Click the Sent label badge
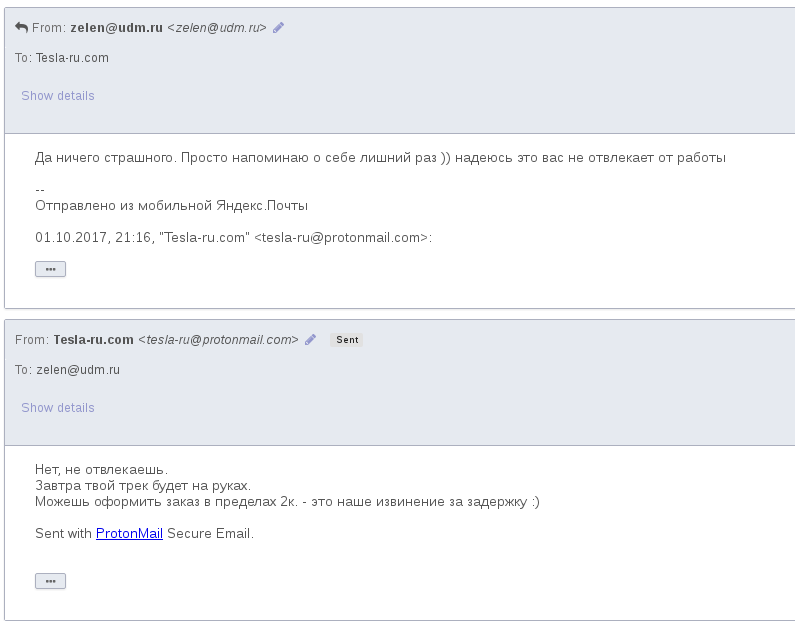Screen dimensions: 795x621 click(x=347, y=340)
